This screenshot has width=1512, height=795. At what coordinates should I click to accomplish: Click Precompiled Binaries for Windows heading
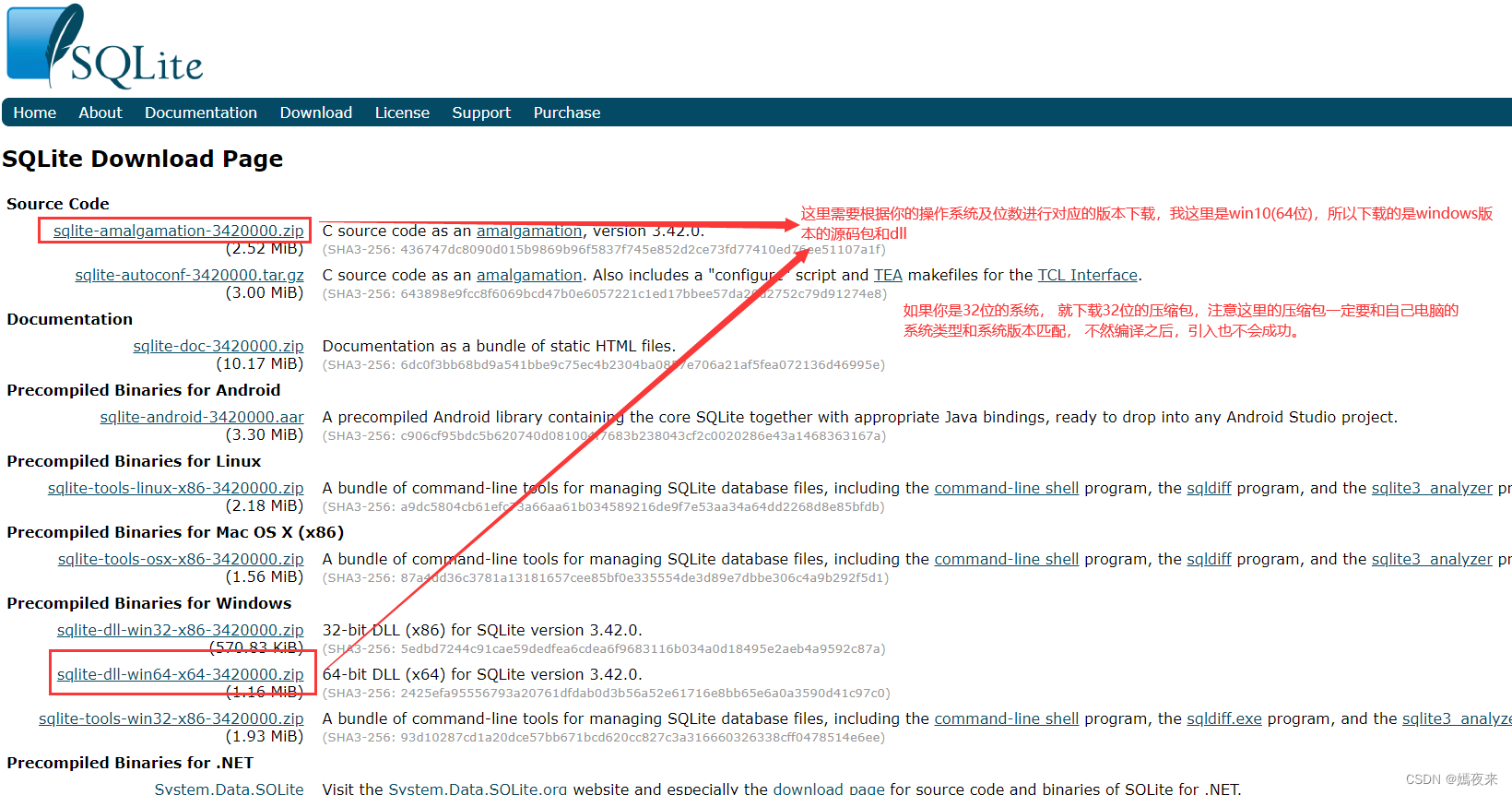click(149, 603)
